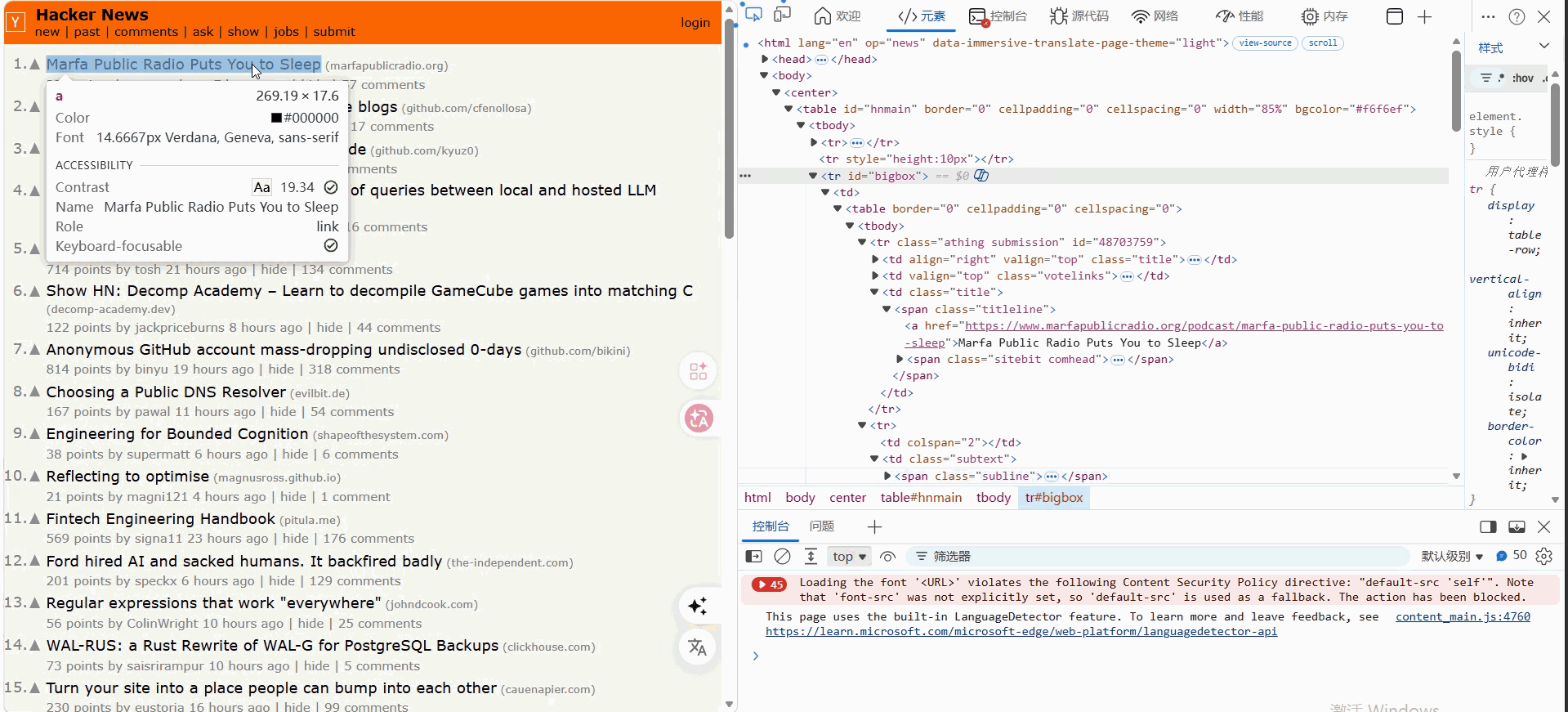Open Fintech Engineering Handbook story
The height and width of the screenshot is (712, 1568).
[160, 518]
